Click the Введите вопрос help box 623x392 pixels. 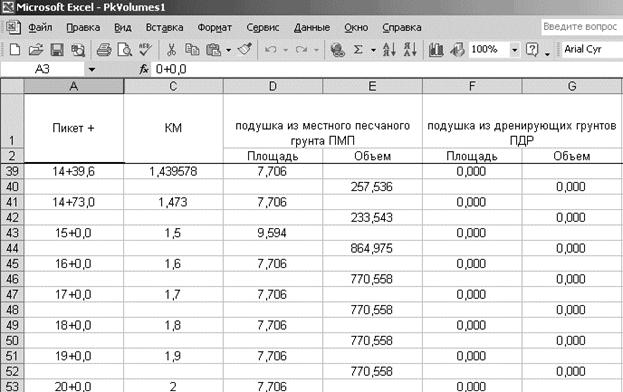pos(582,27)
